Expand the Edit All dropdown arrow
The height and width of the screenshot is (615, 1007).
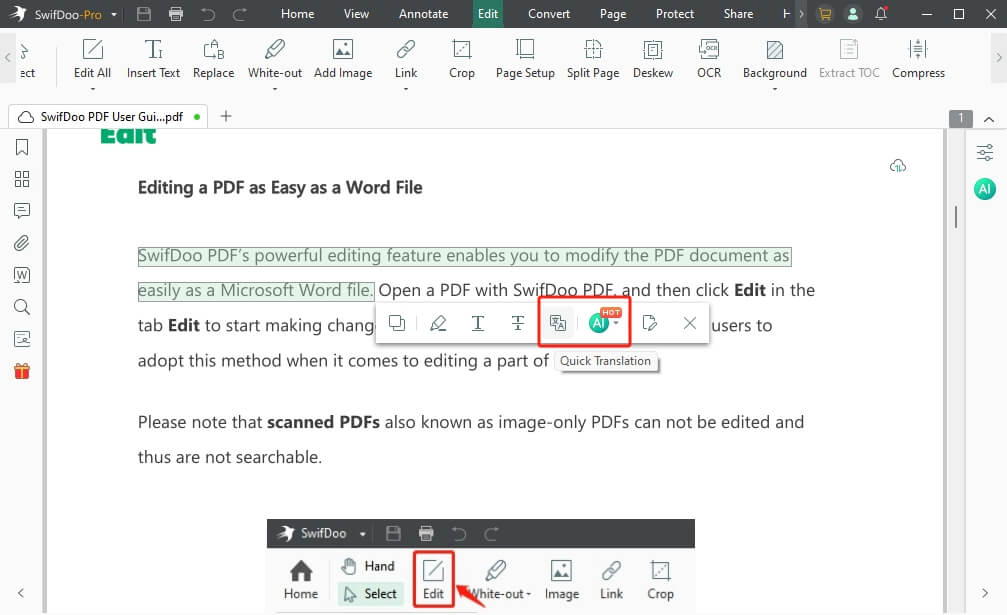92,89
